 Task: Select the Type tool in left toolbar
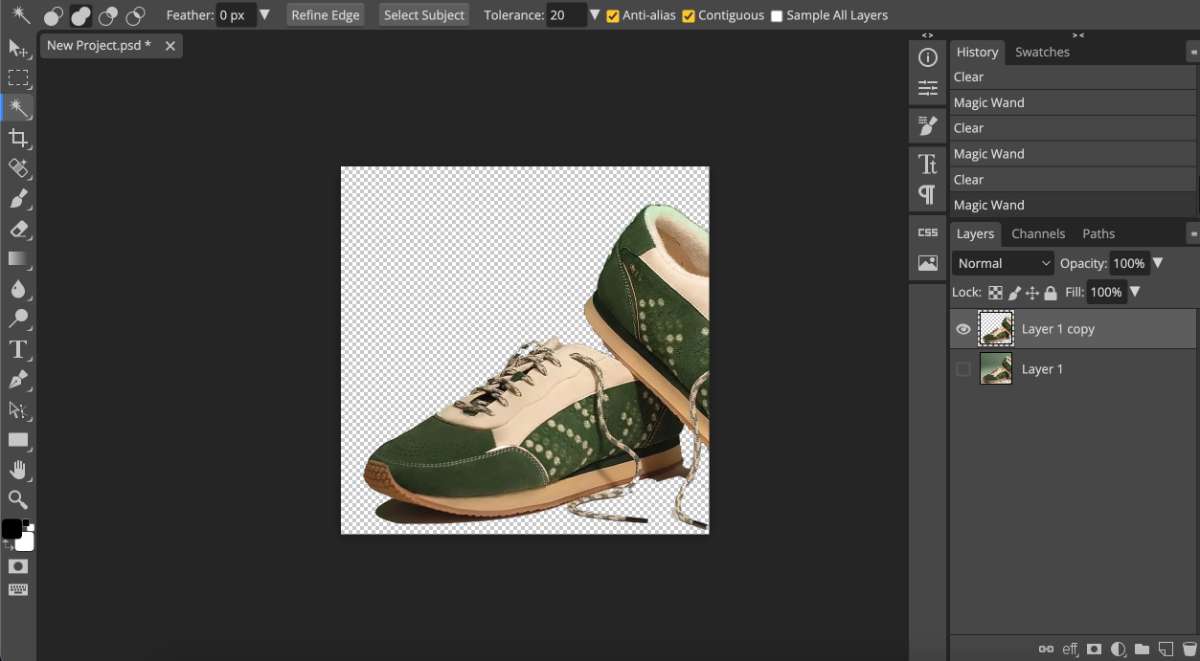tap(18, 349)
